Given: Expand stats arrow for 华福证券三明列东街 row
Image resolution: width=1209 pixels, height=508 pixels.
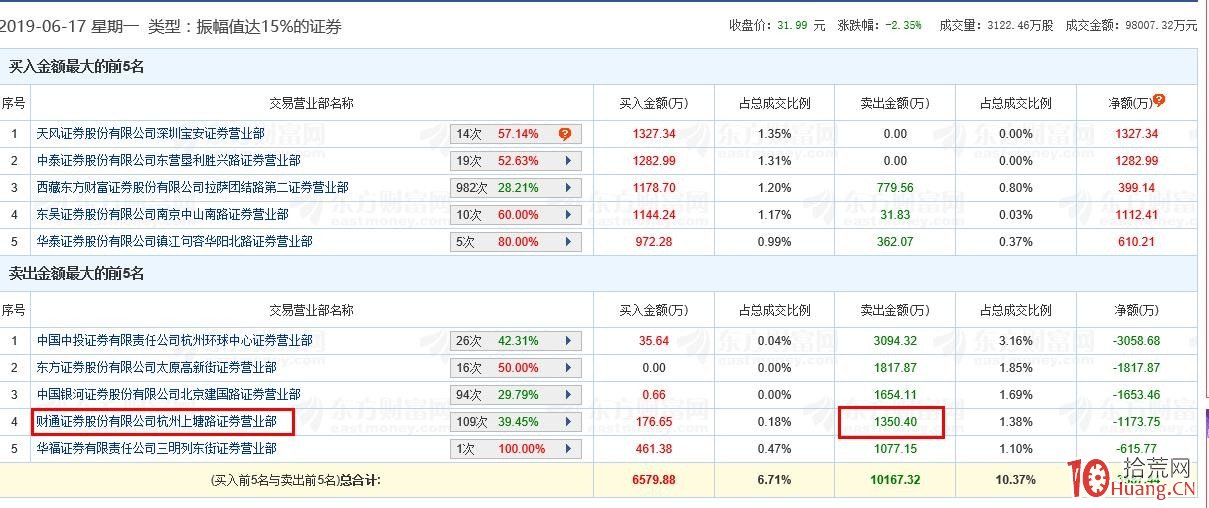Looking at the screenshot, I should (568, 449).
